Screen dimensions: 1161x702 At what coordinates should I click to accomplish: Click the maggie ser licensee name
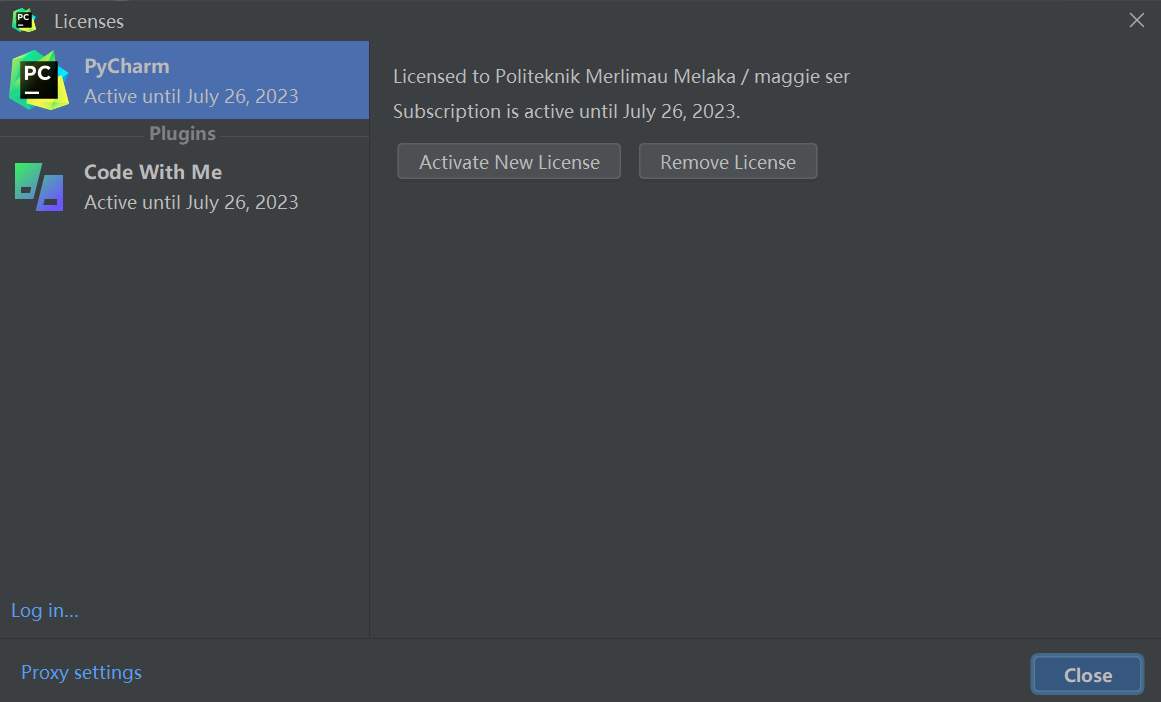click(x=802, y=76)
